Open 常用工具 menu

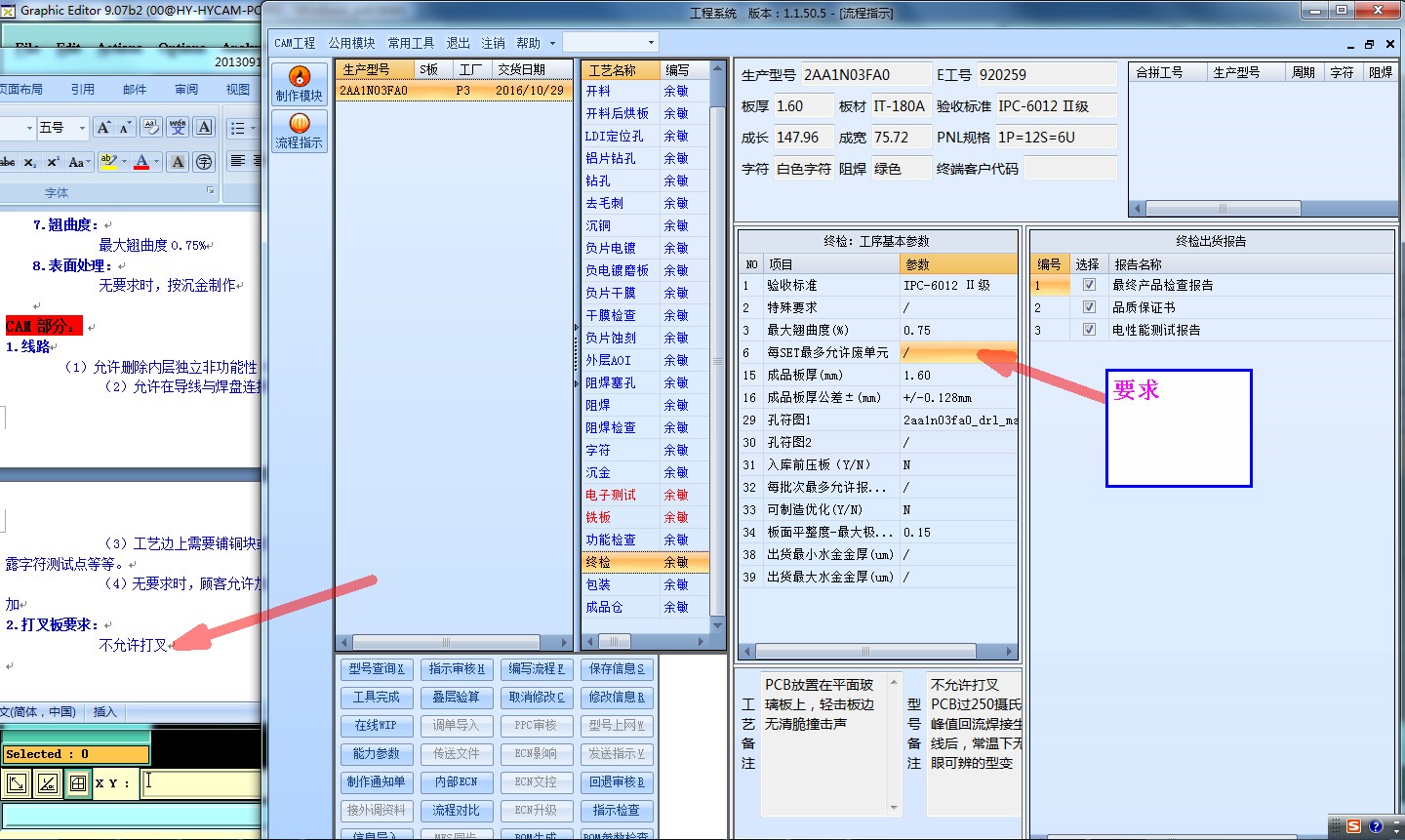(x=411, y=43)
